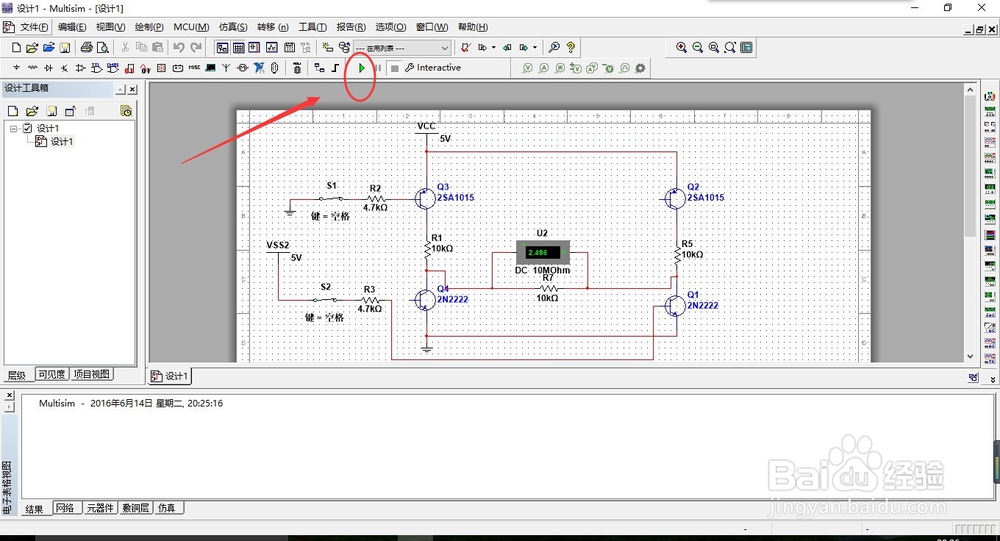This screenshot has height=541, width=1000.
Task: Click the Stop simulation button
Action: point(395,68)
